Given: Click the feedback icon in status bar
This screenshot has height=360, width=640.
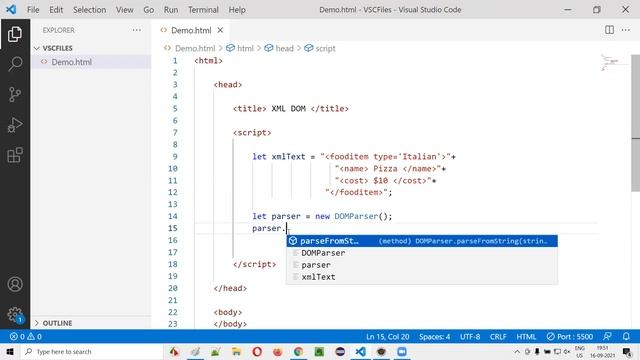Looking at the screenshot, I should tap(607, 336).
